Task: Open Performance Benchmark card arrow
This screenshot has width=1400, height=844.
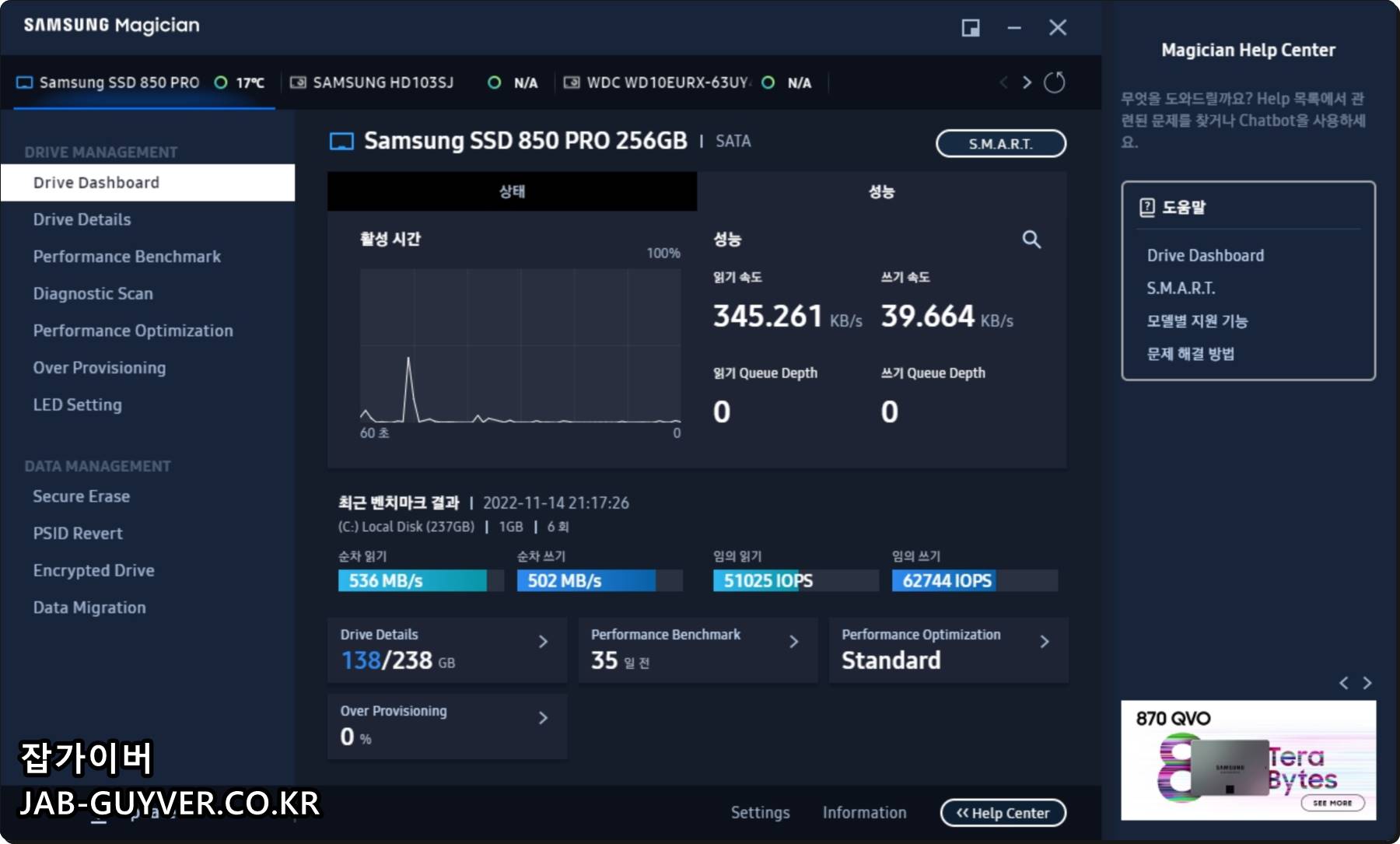Action: tap(794, 642)
